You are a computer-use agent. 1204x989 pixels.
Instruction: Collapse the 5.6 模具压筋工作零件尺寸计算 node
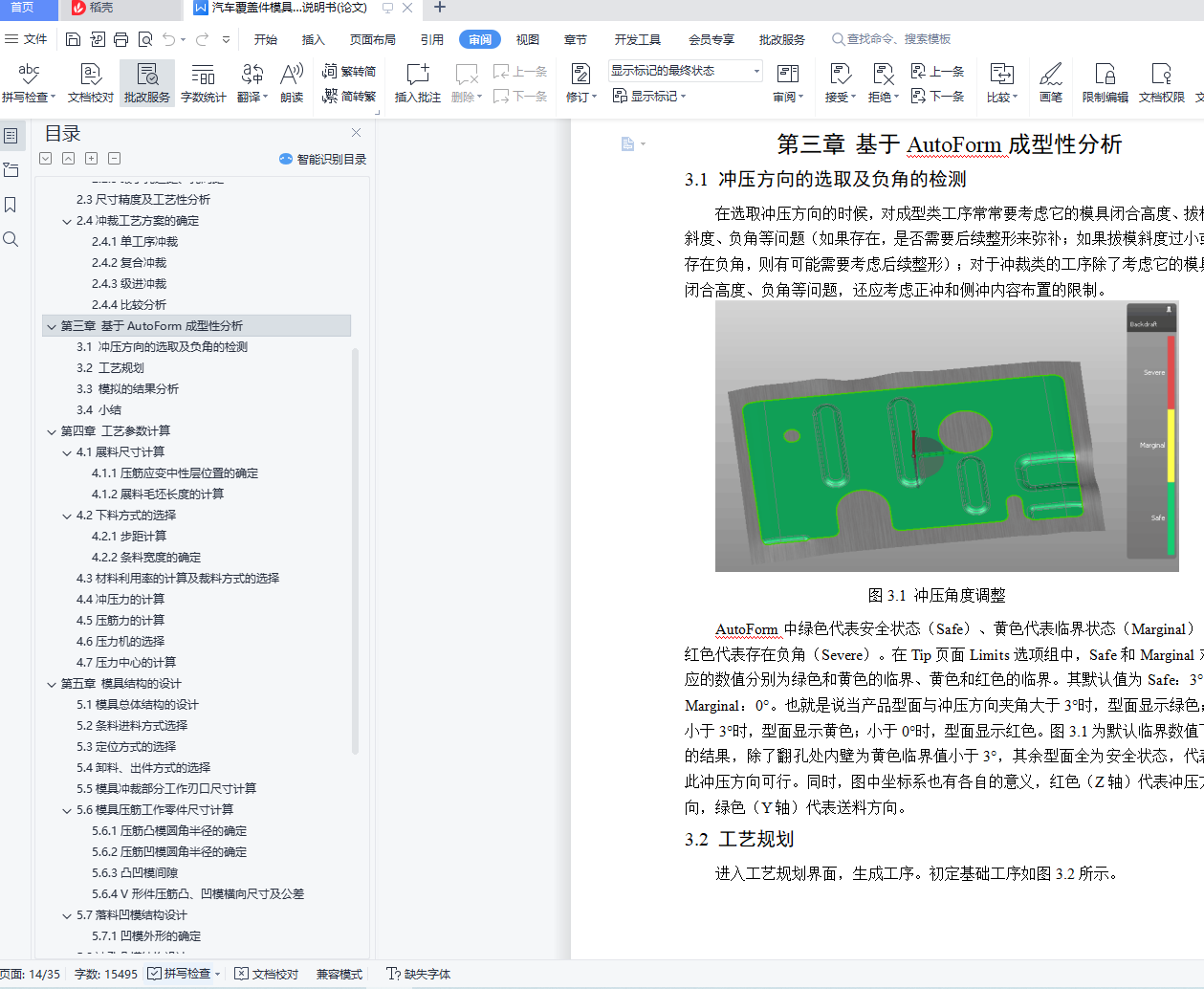coord(67,810)
